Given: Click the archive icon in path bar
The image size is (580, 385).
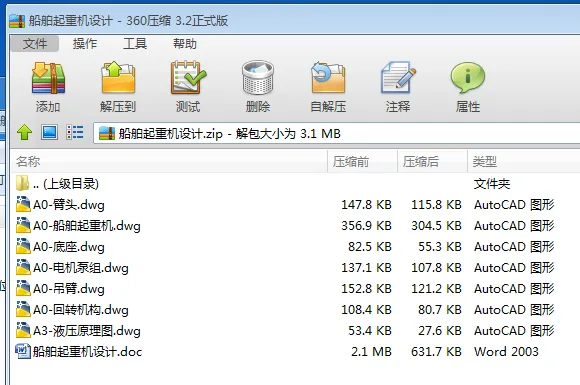Looking at the screenshot, I should pyautogui.click(x=107, y=134).
